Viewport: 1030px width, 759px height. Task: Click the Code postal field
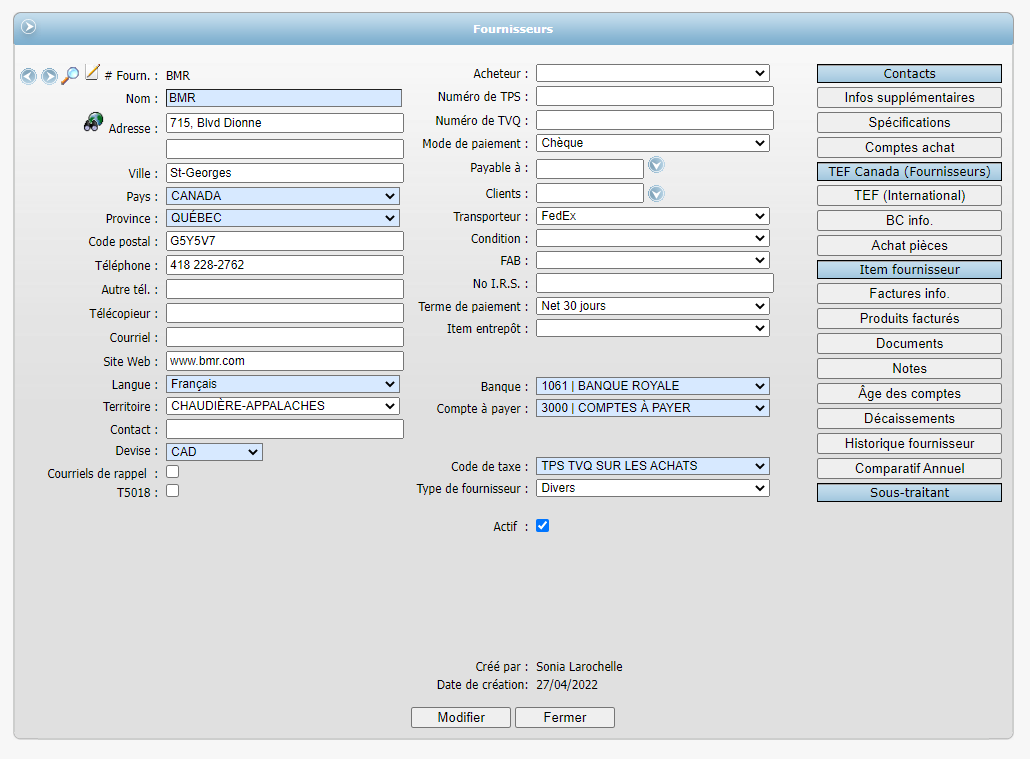(x=284, y=241)
